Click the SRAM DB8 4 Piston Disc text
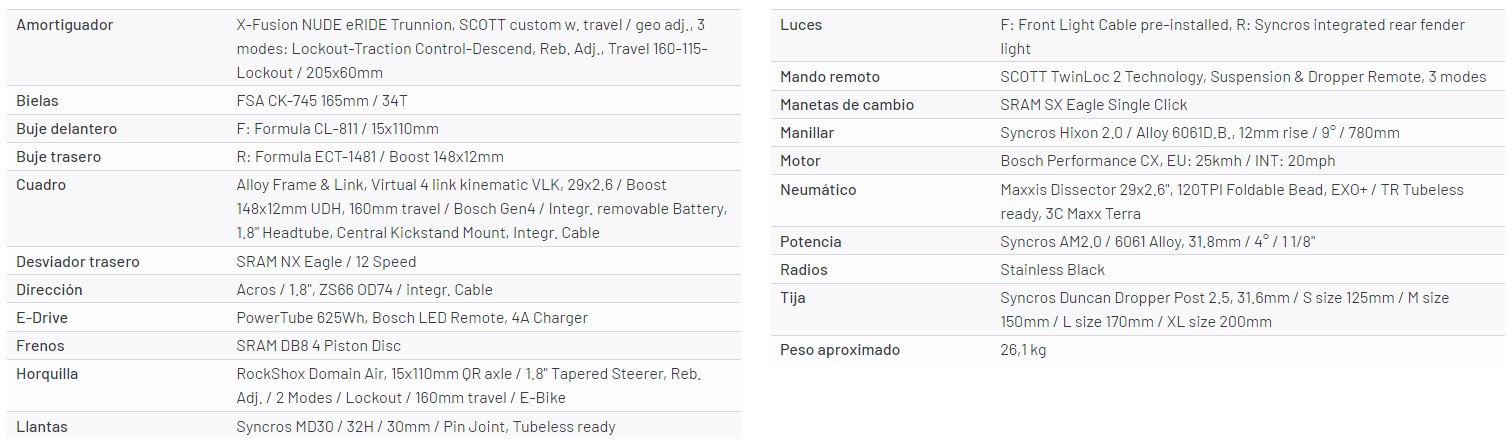The height and width of the screenshot is (448, 1510). point(318,346)
